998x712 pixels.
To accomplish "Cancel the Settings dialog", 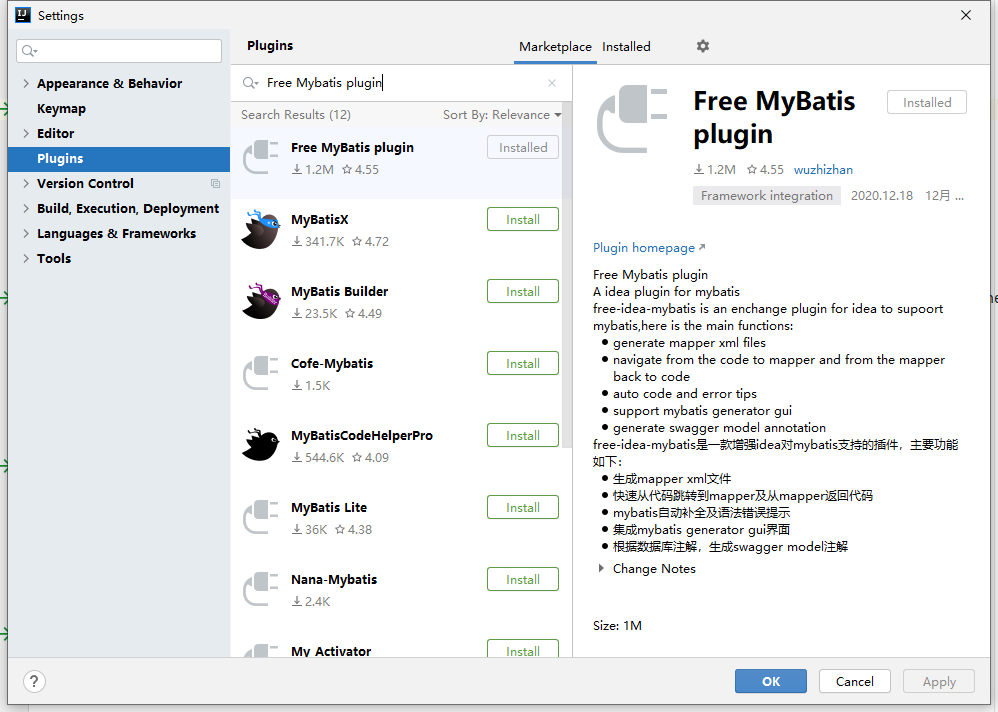I will coord(855,681).
